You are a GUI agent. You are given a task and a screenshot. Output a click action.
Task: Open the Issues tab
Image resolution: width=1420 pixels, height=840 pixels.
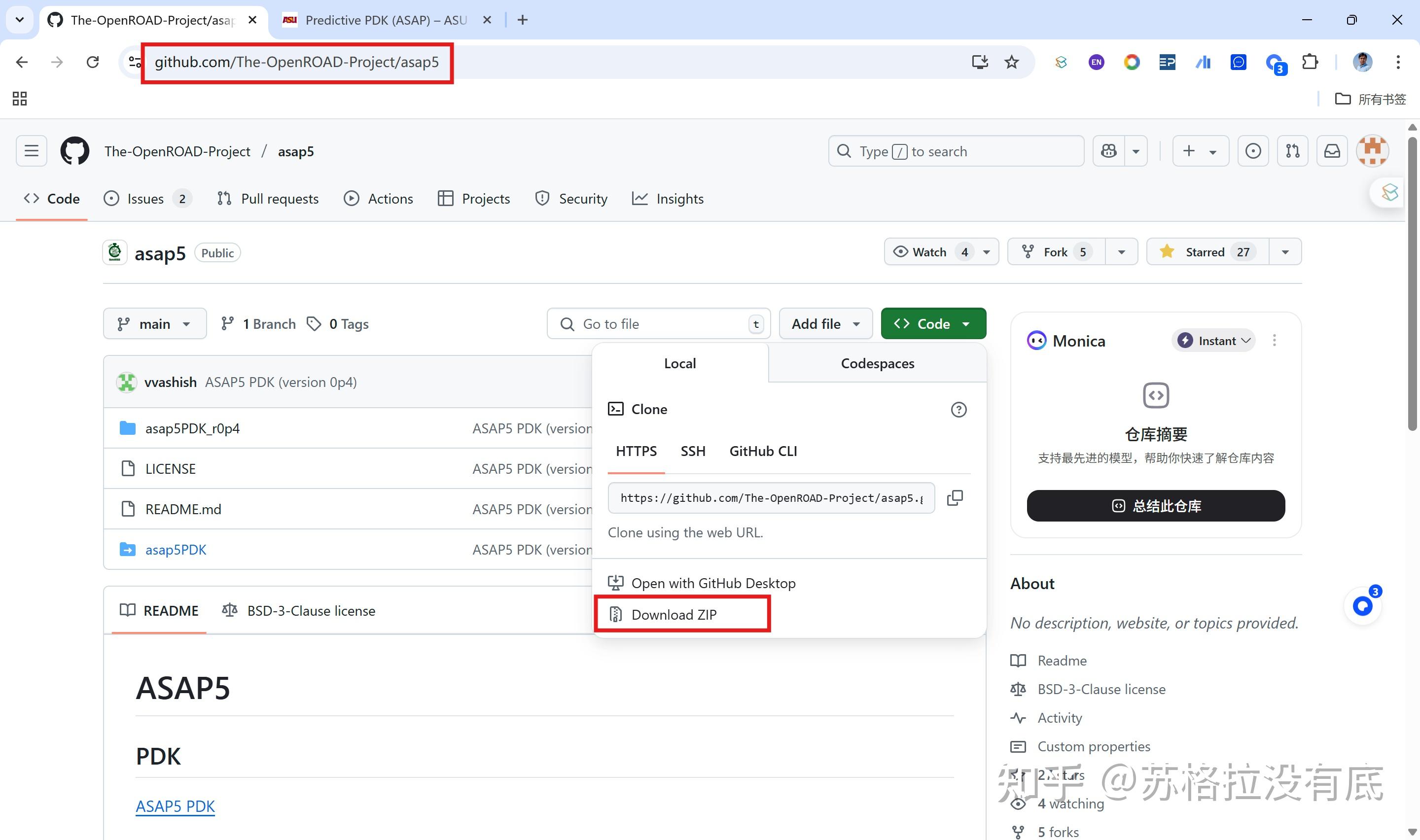pyautogui.click(x=146, y=199)
